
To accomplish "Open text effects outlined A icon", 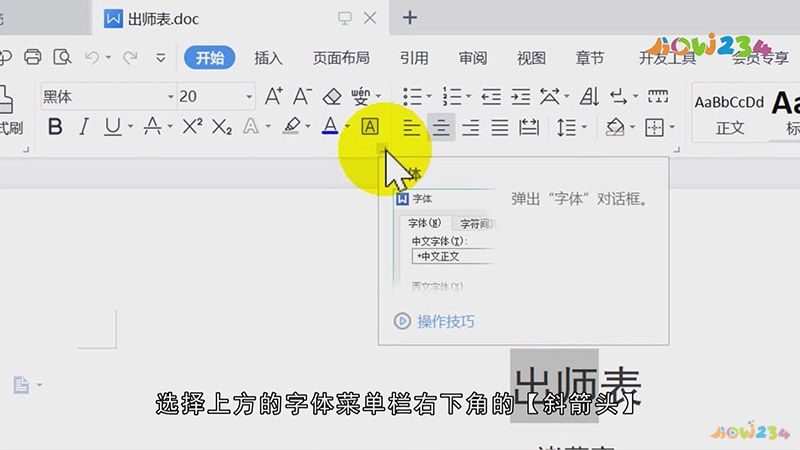I will tap(251, 127).
